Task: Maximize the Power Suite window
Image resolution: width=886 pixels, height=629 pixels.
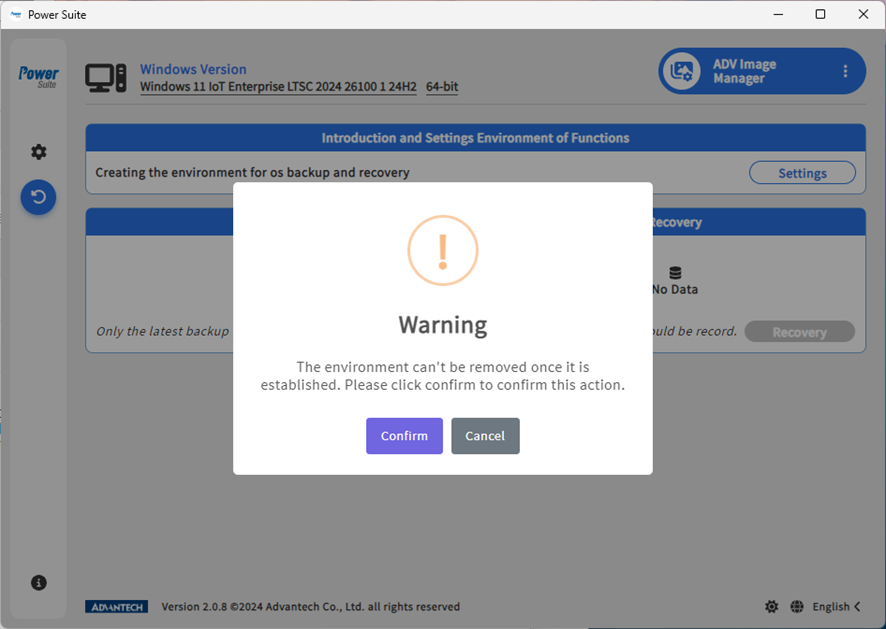Action: pos(820,14)
